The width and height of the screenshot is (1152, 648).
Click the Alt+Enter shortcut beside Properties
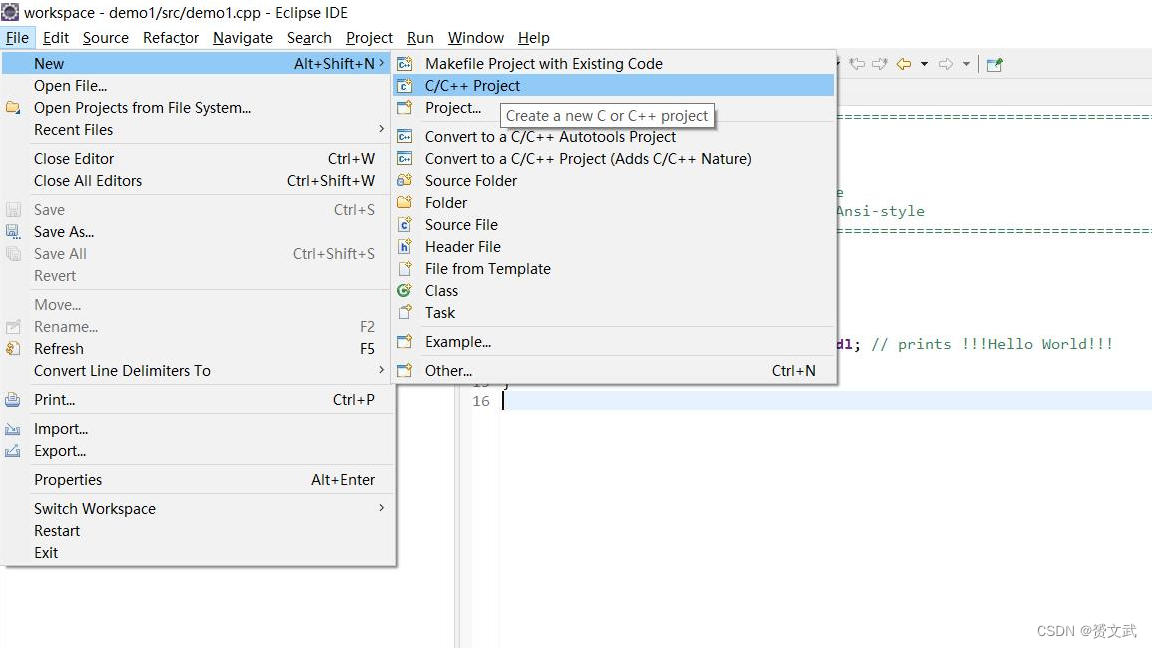pyautogui.click(x=343, y=480)
